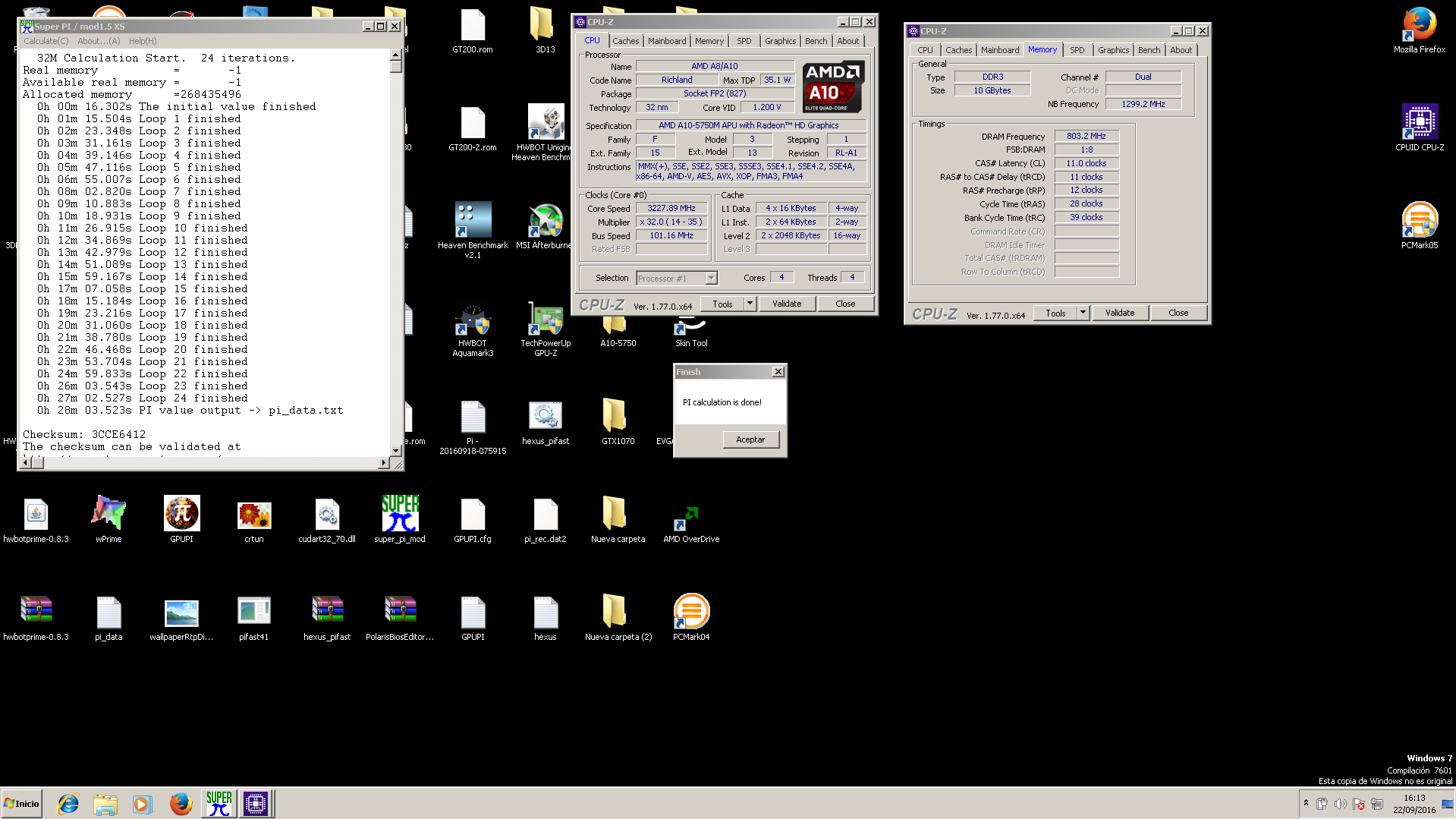Switch to Caches tab in first CPU-Z window
This screenshot has height=819, width=1456.
[x=625, y=41]
